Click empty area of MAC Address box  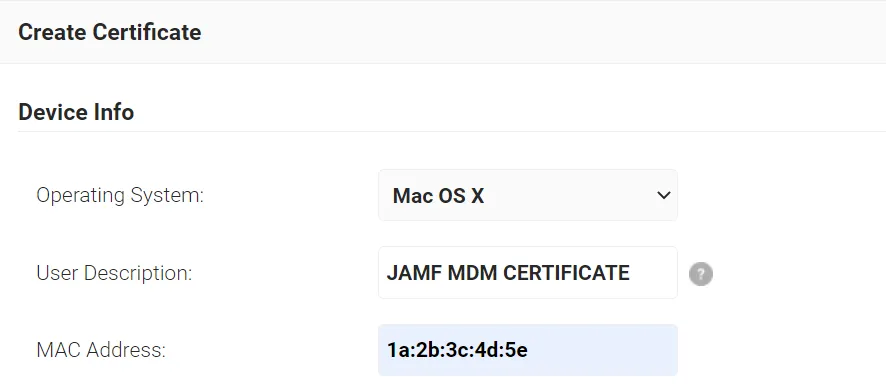point(602,350)
